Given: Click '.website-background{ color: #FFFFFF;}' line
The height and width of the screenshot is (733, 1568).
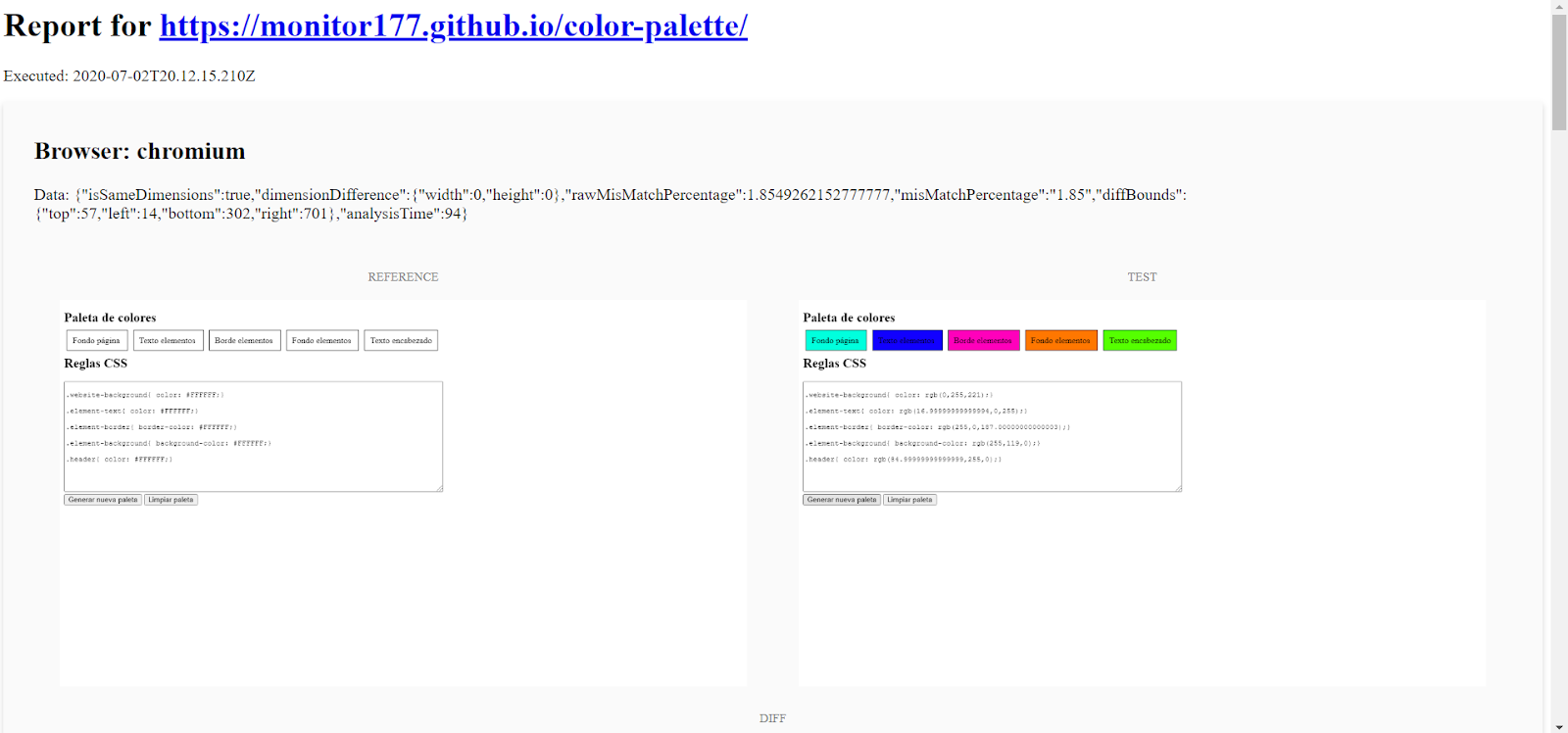Looking at the screenshot, I should 145,395.
